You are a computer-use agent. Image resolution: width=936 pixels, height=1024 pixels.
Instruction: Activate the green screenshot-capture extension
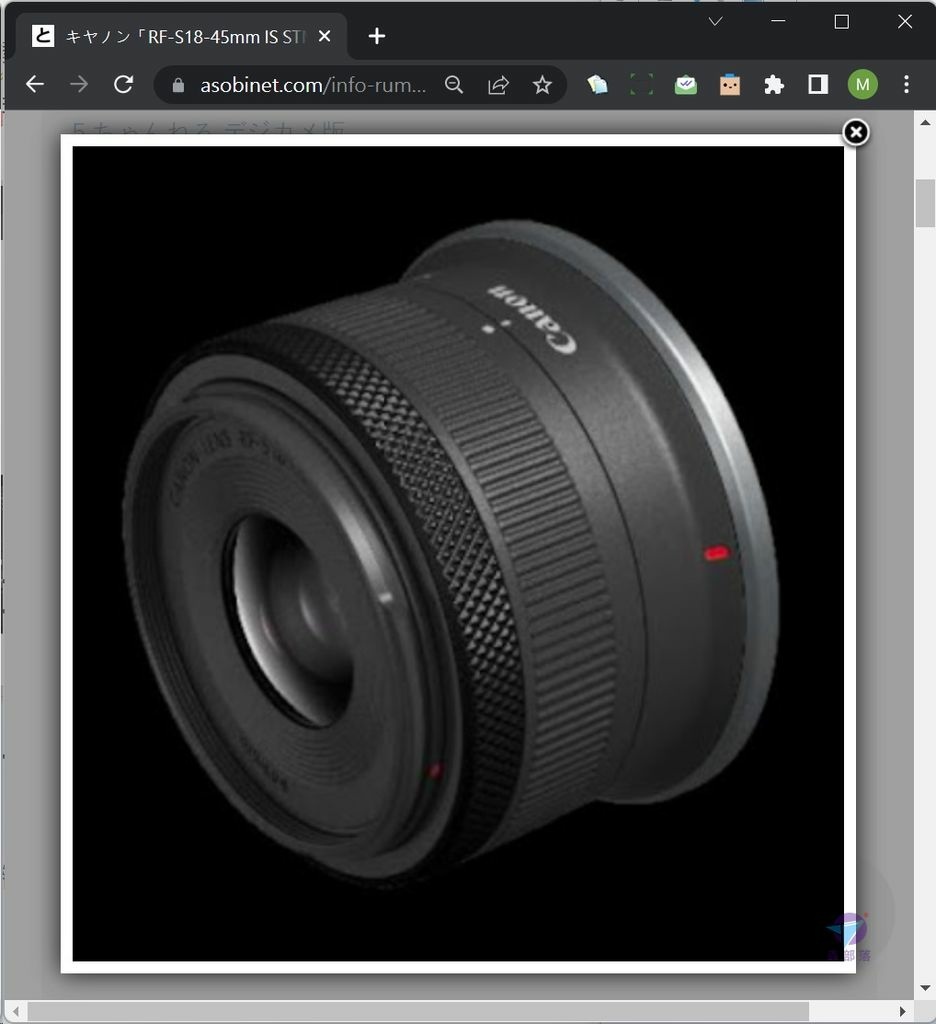click(x=641, y=84)
